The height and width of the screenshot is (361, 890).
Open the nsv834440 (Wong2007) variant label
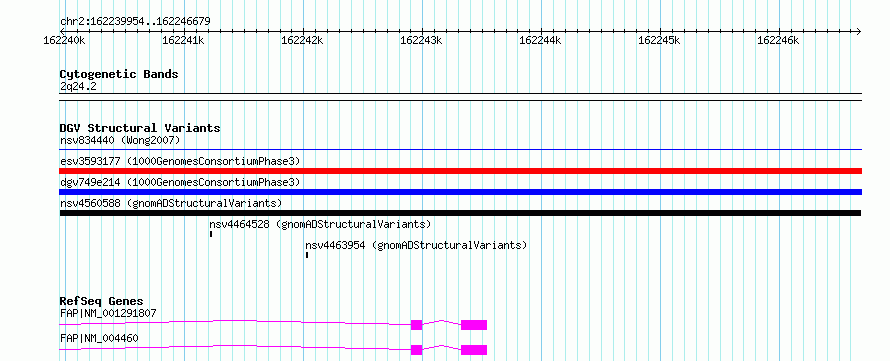(120, 140)
